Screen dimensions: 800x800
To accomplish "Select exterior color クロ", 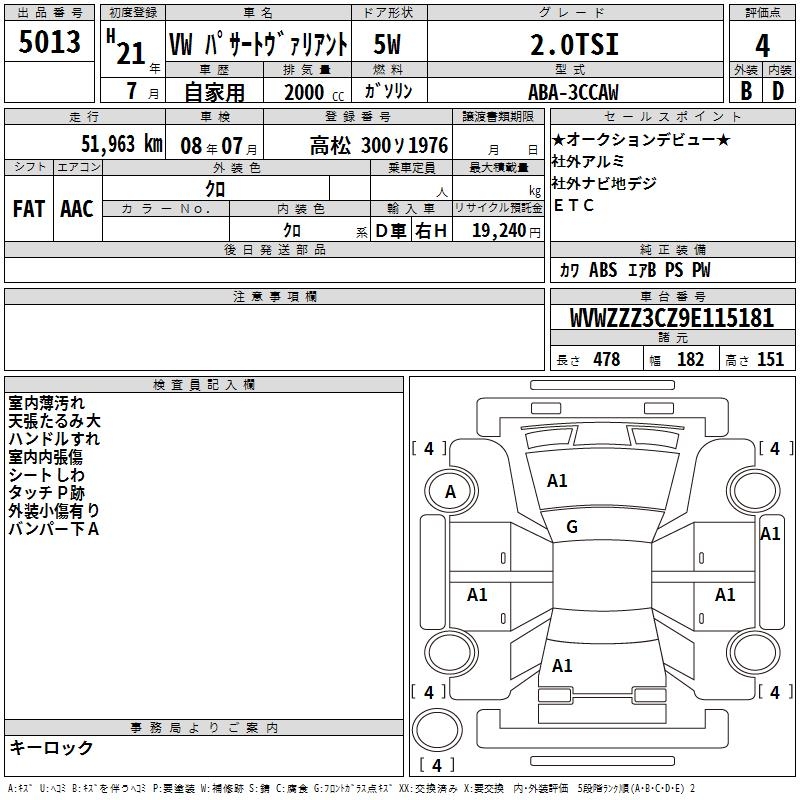I will pyautogui.click(x=215, y=189).
